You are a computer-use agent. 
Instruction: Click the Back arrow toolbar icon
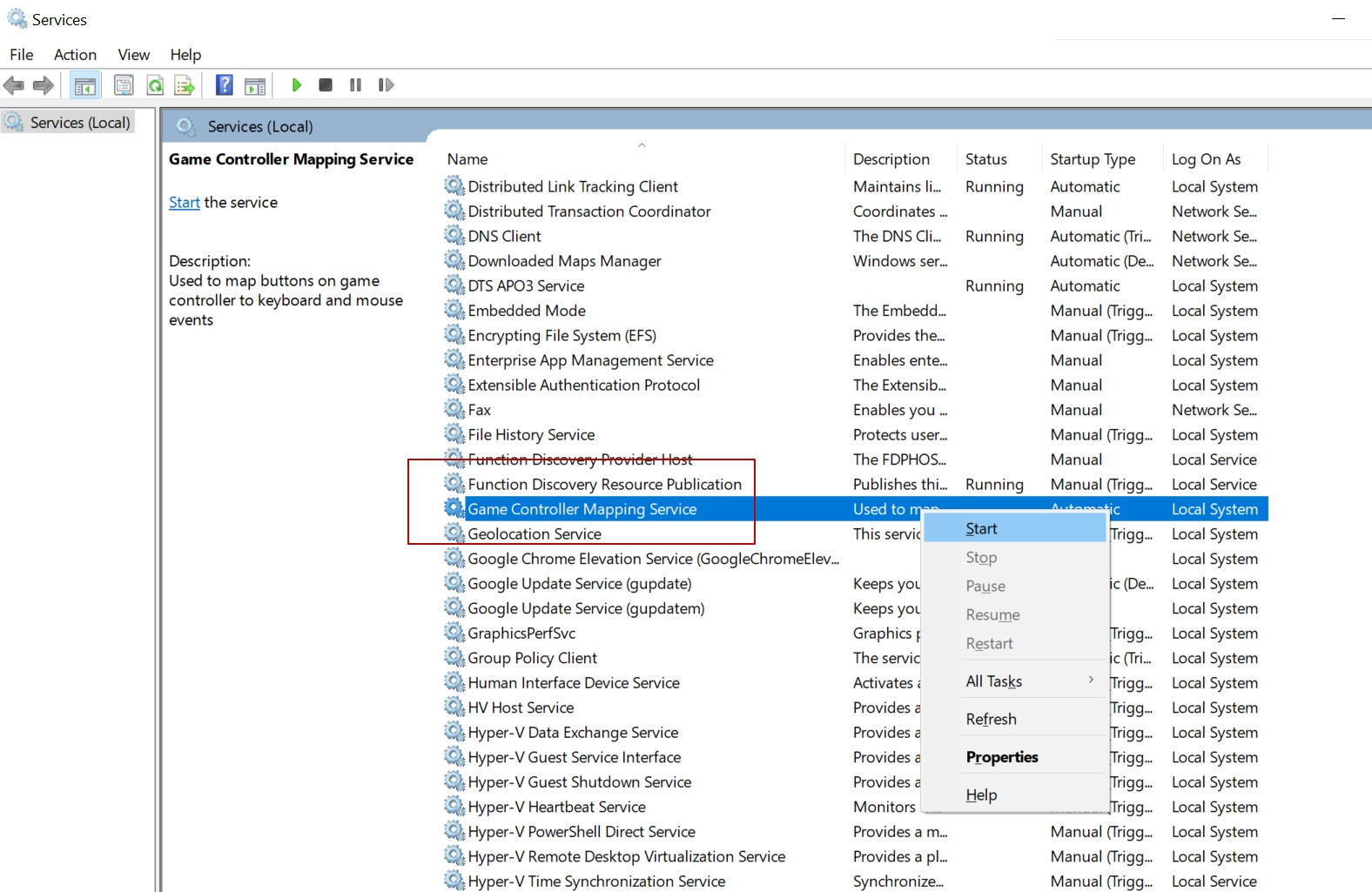tap(14, 85)
